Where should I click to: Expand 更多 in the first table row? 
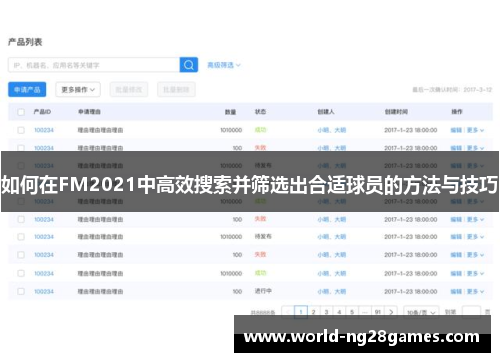click(475, 130)
